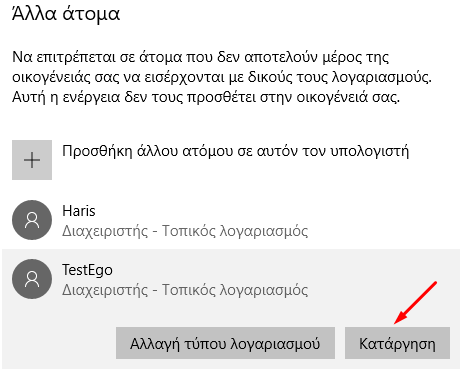Click Haris's Διαχειριστής - Τοπικός λογαριασμός subtitle
This screenshot has height=382, width=474.
click(185, 231)
